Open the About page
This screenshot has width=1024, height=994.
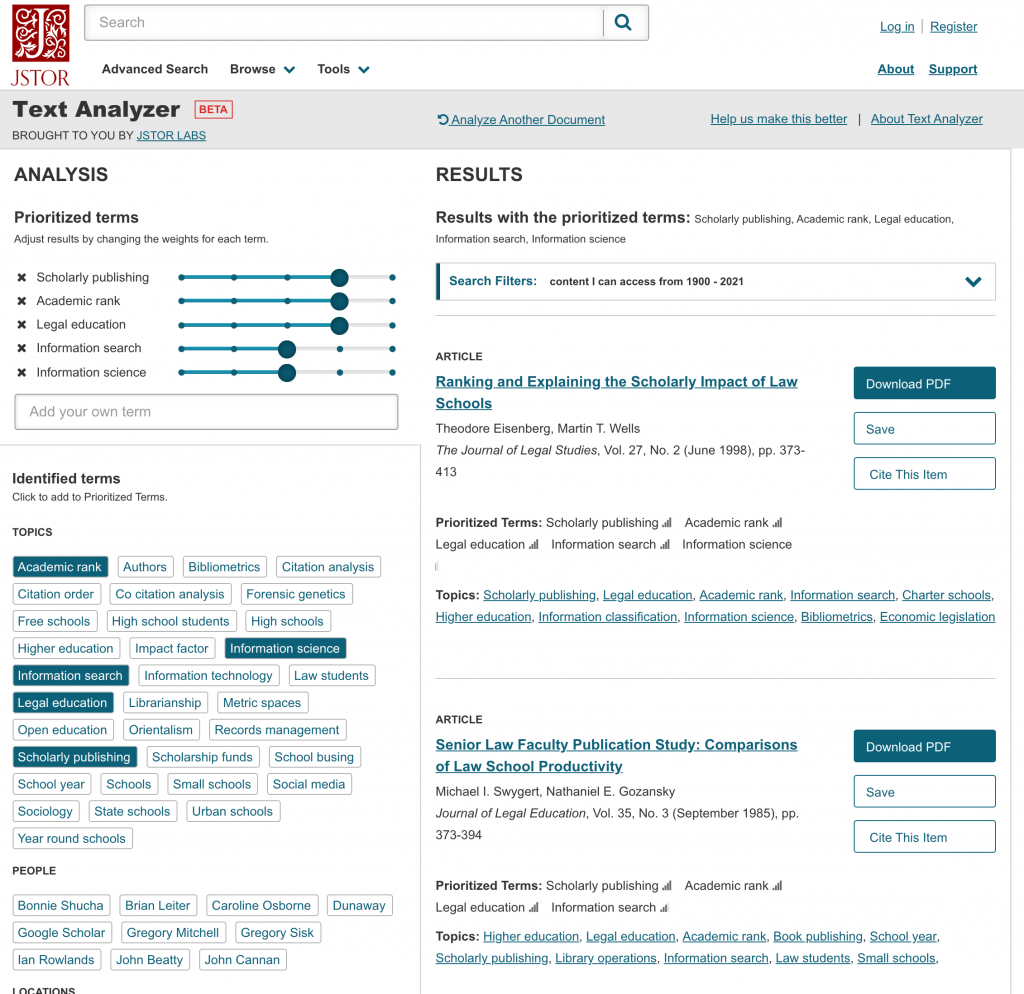895,69
